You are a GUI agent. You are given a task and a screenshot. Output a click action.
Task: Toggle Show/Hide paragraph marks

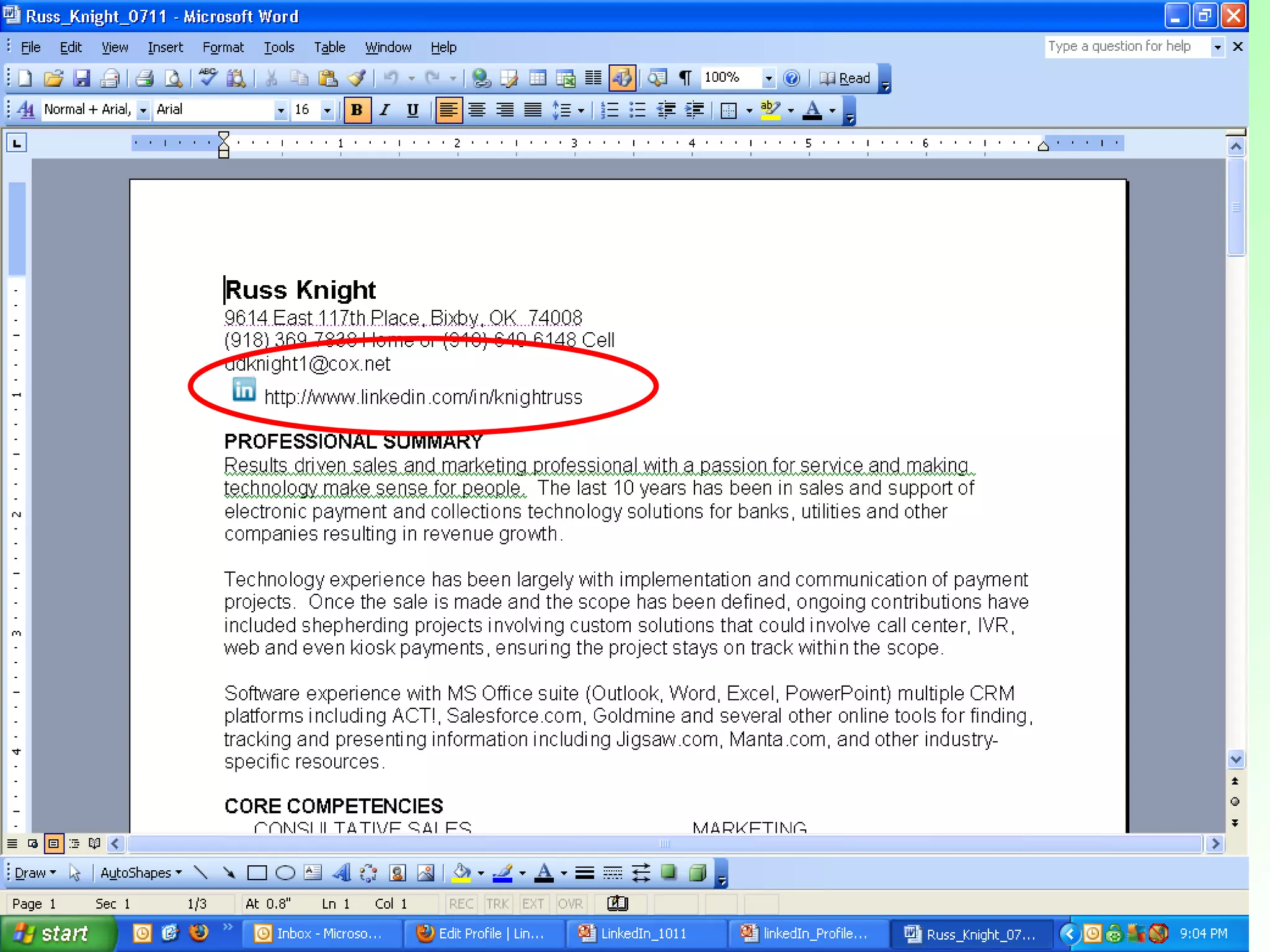(x=685, y=78)
